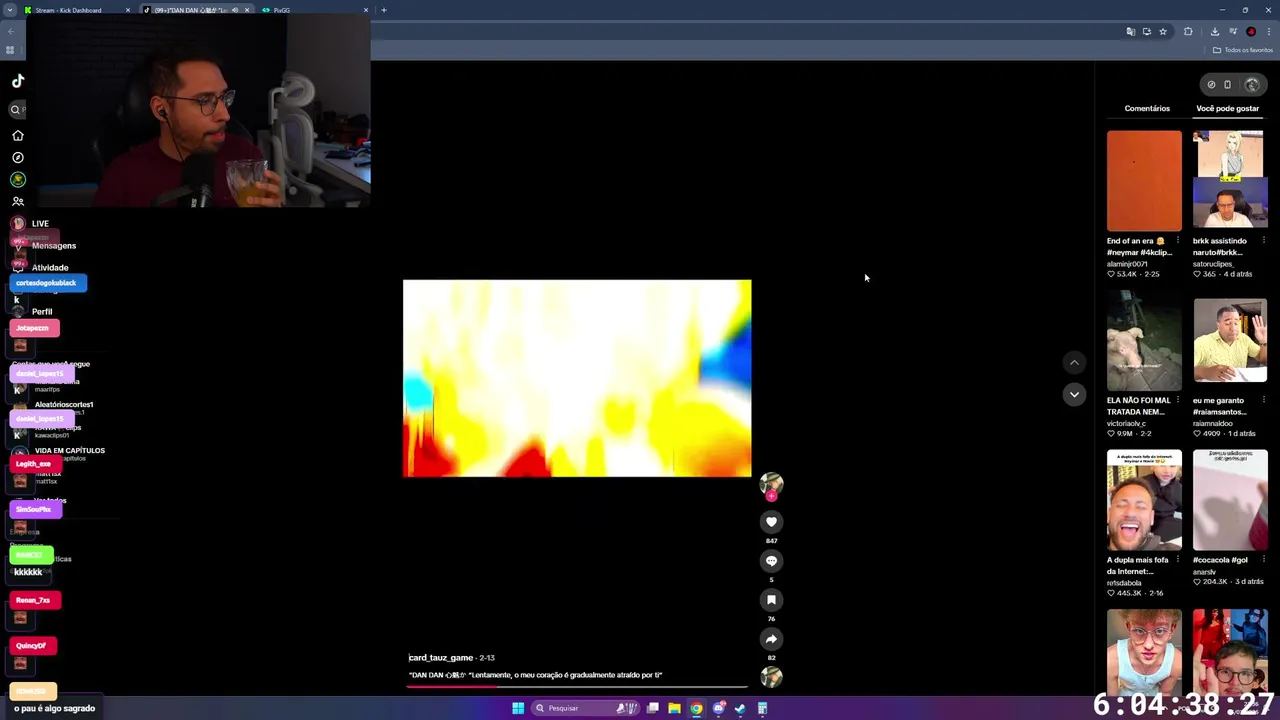Open File Explorer from taskbar

click(x=674, y=708)
